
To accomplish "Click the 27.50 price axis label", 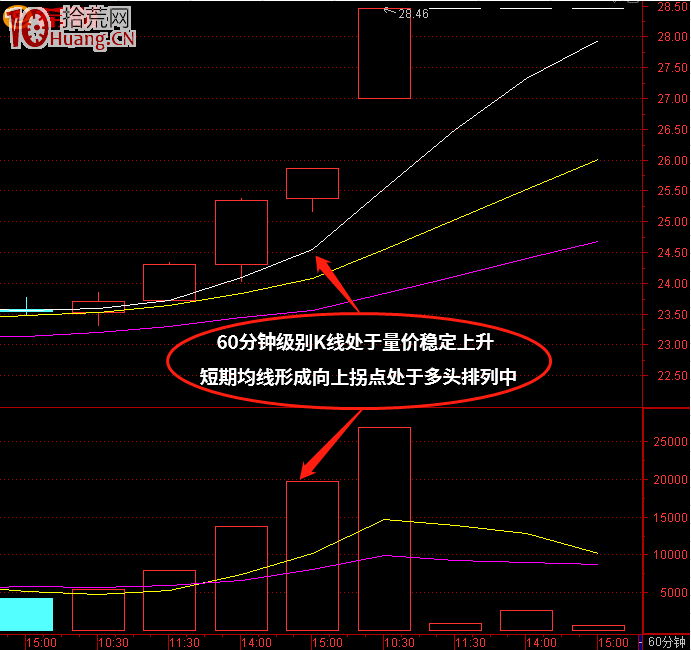I will (672, 68).
